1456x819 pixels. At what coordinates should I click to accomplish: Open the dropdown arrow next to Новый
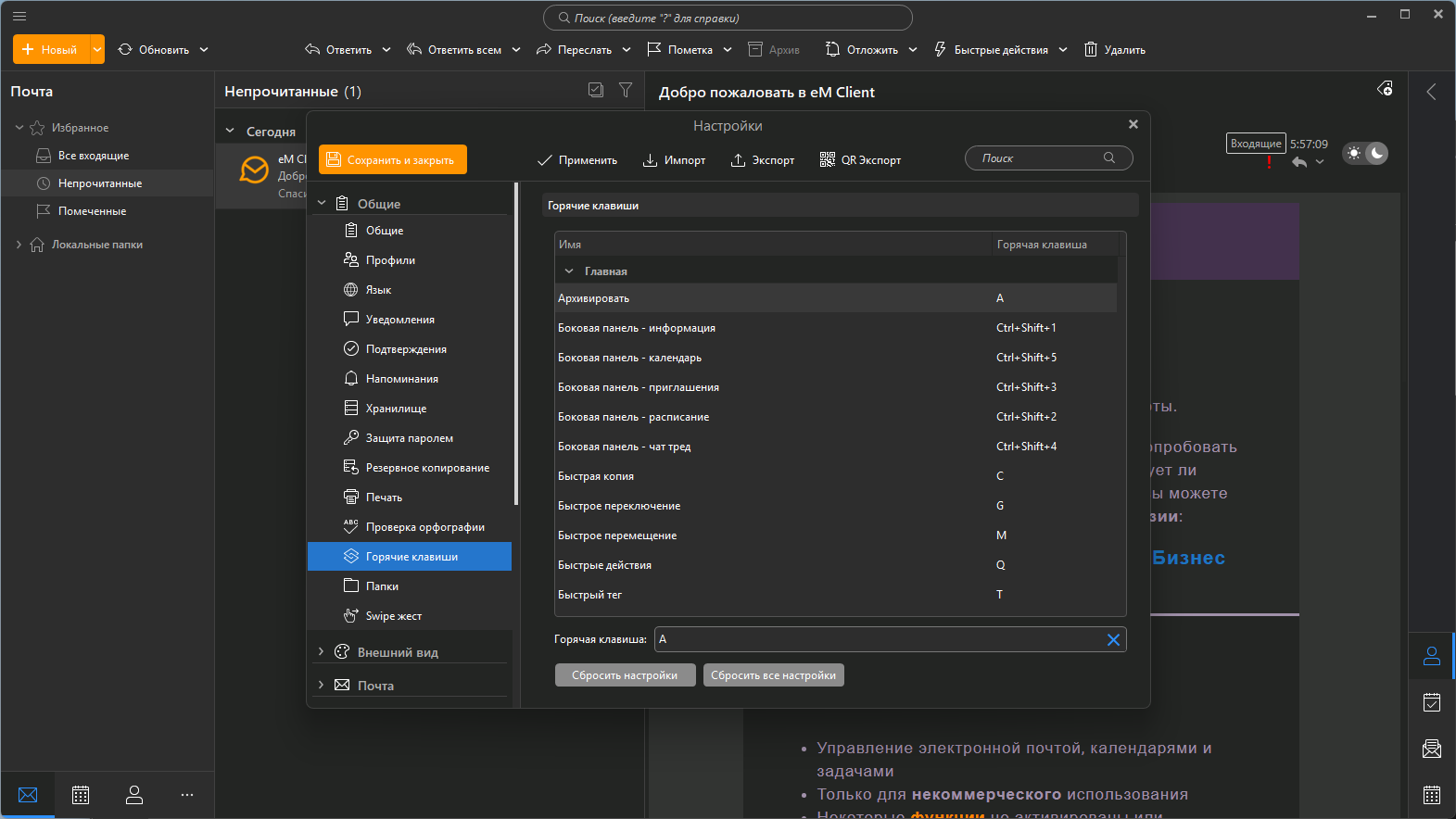tap(97, 50)
